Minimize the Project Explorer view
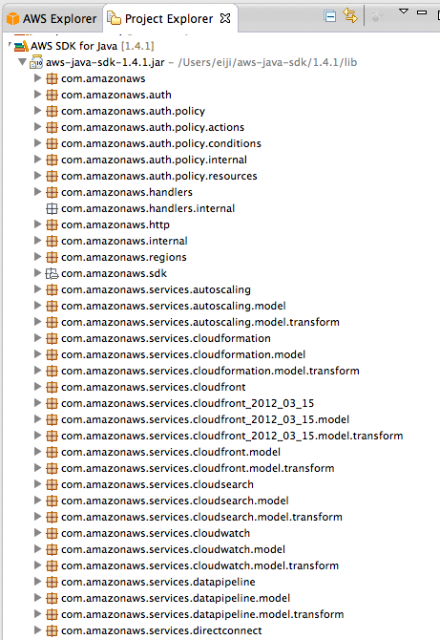Viewport: 440px width, 640px height. tap(422, 12)
